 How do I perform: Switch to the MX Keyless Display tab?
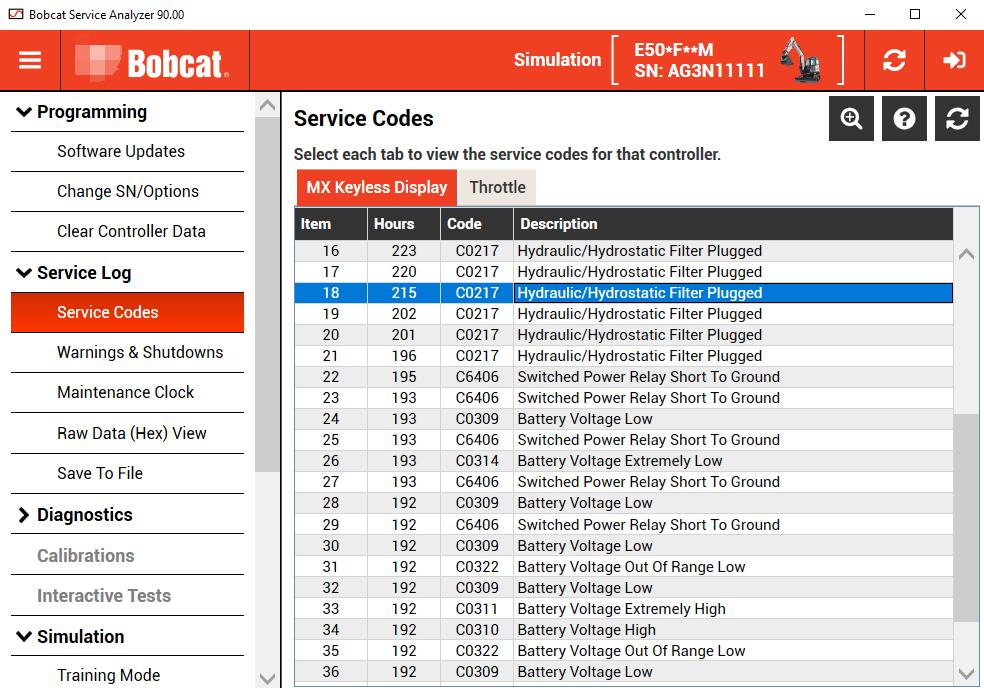[377, 187]
